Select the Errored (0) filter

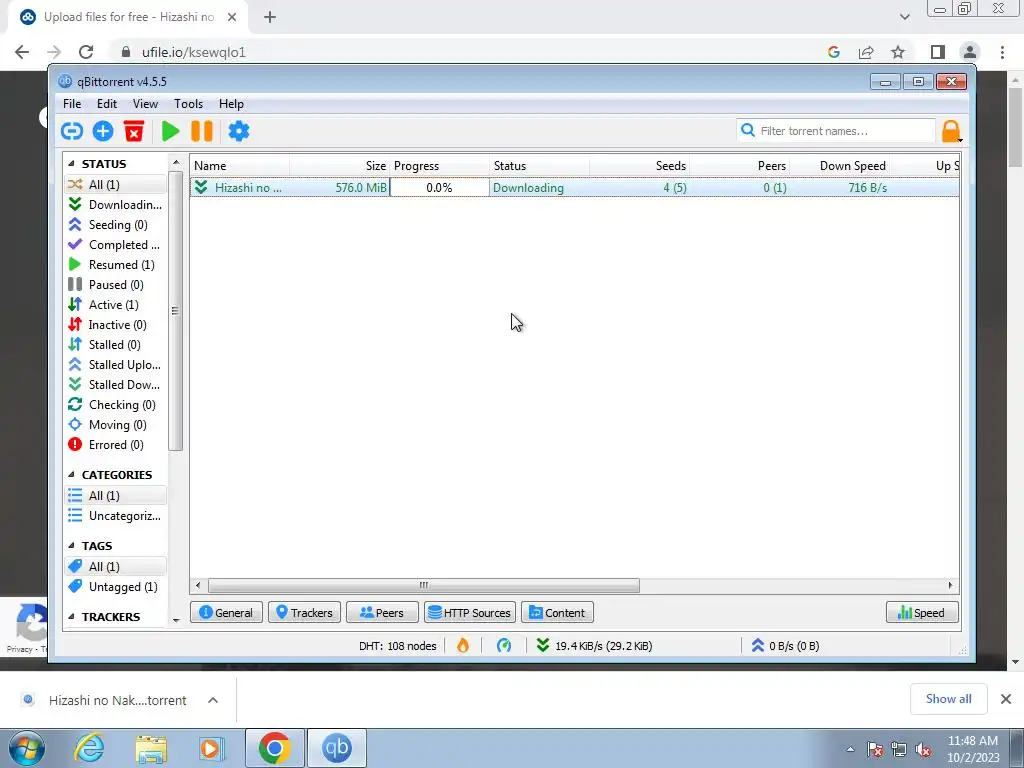(x=116, y=445)
